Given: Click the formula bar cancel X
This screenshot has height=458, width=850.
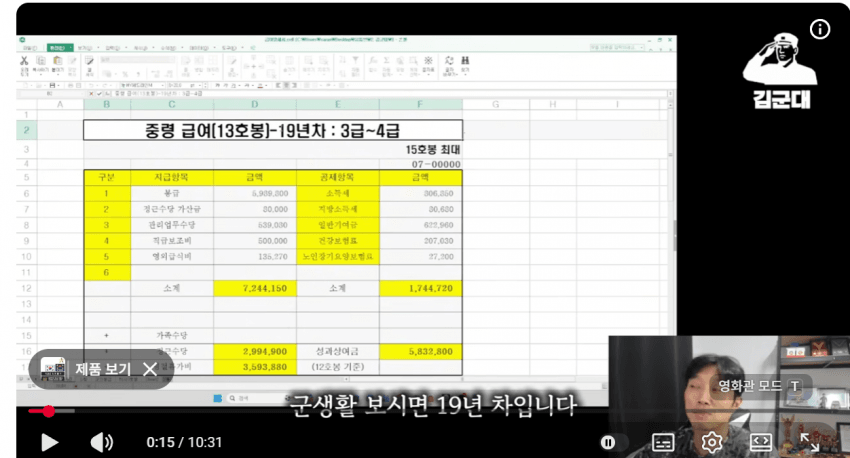Looking at the screenshot, I should [91, 94].
